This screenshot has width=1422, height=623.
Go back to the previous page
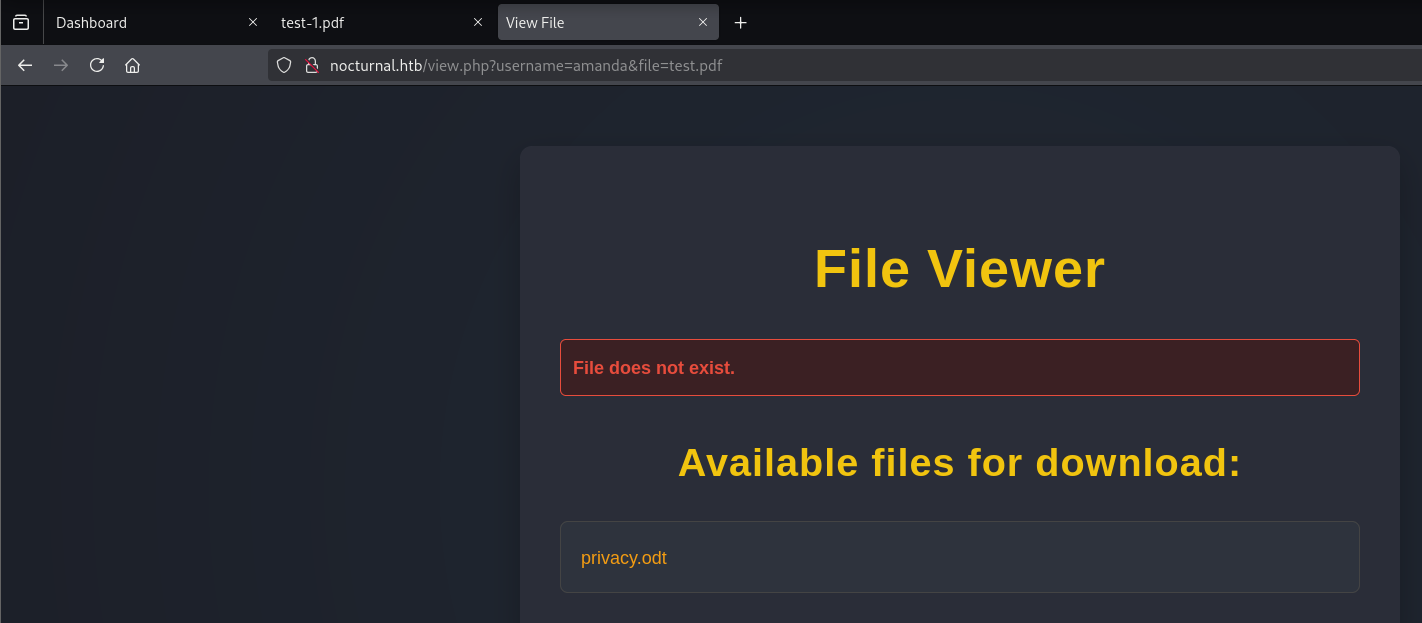26,65
